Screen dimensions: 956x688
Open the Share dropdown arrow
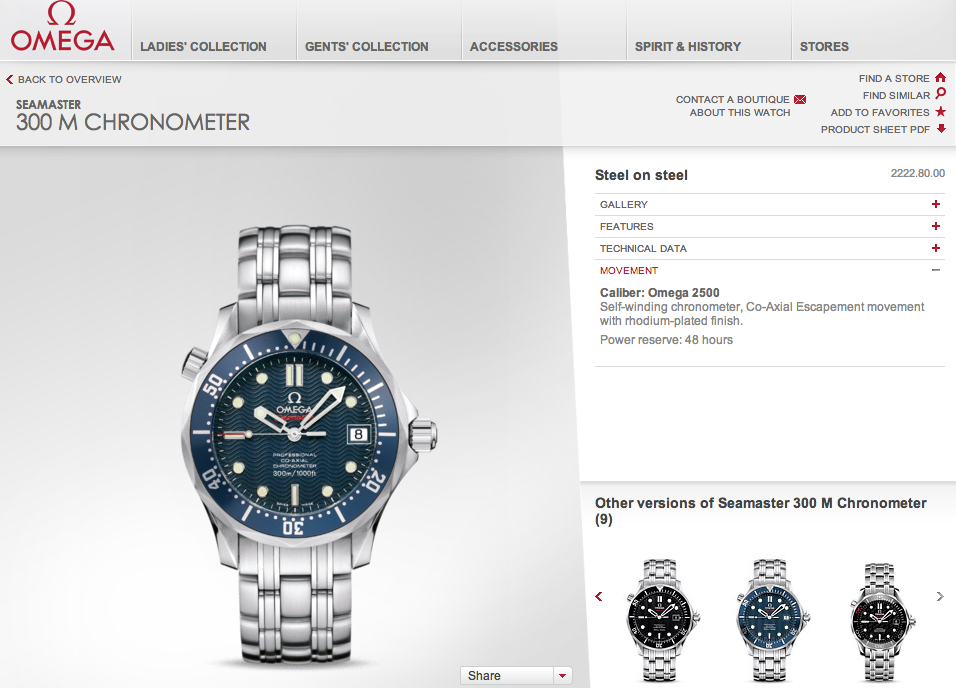click(x=562, y=676)
